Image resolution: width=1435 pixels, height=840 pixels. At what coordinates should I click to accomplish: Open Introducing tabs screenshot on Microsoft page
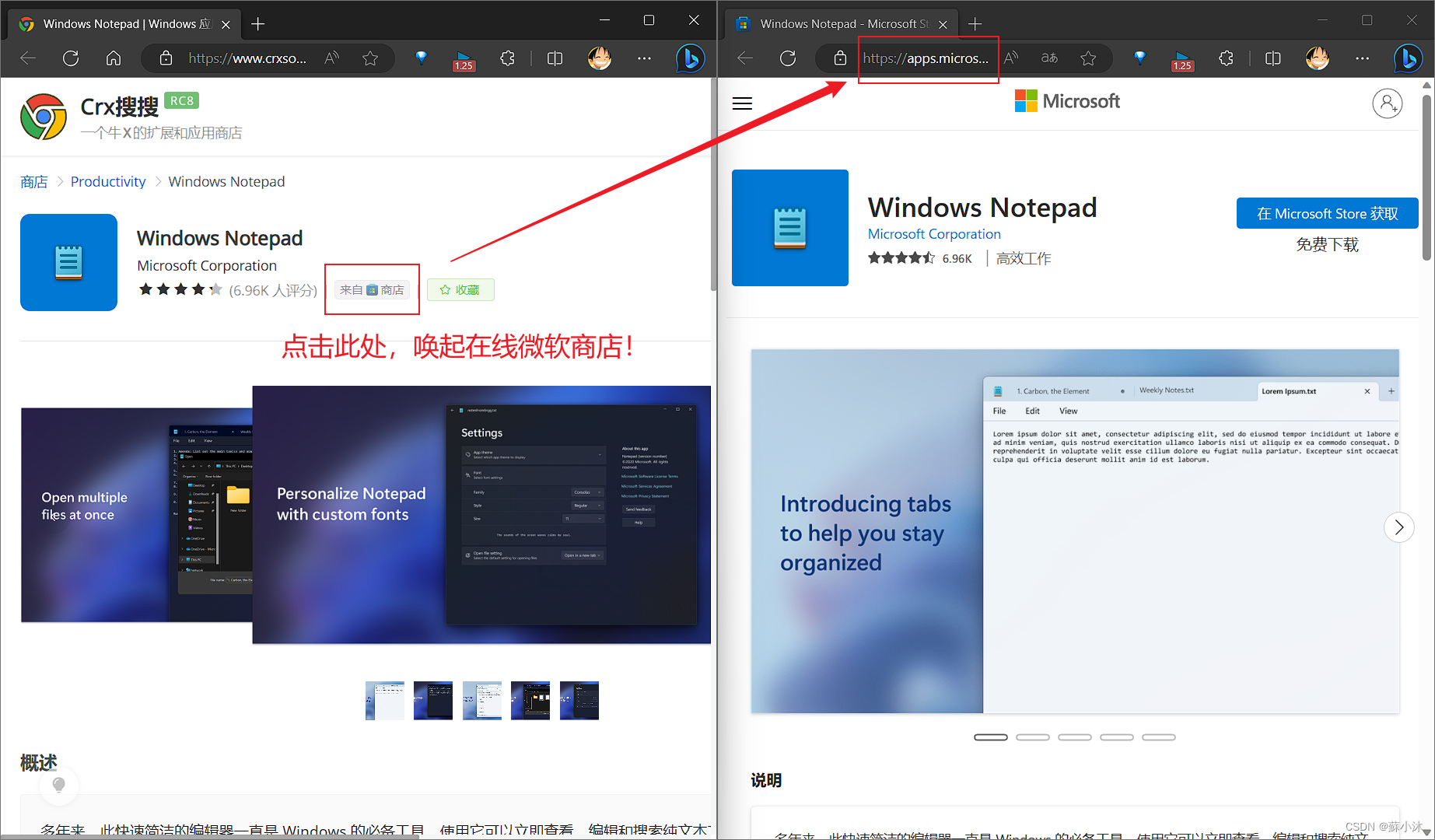[x=1075, y=531]
